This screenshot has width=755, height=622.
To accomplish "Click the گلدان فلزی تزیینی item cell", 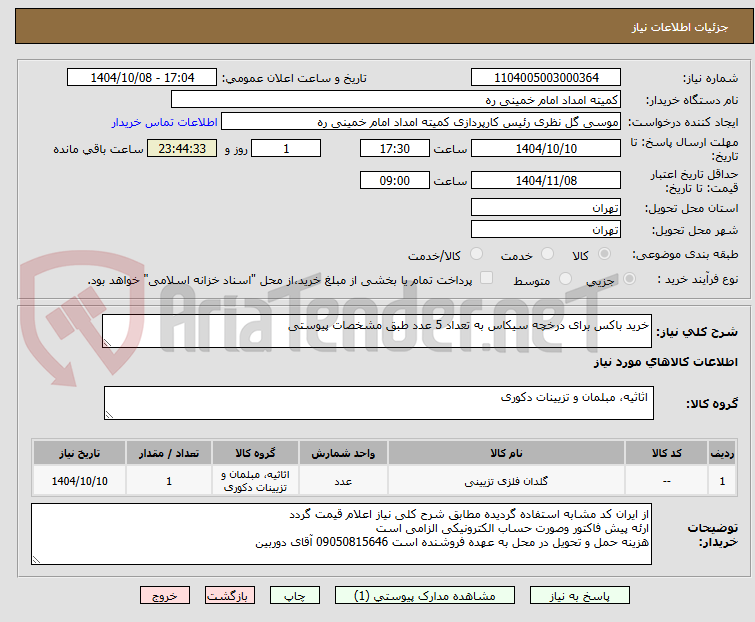I will pyautogui.click(x=506, y=481).
